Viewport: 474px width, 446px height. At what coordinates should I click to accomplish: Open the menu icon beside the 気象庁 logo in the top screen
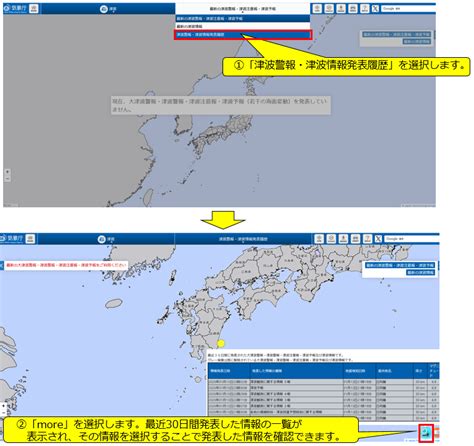point(33,9)
